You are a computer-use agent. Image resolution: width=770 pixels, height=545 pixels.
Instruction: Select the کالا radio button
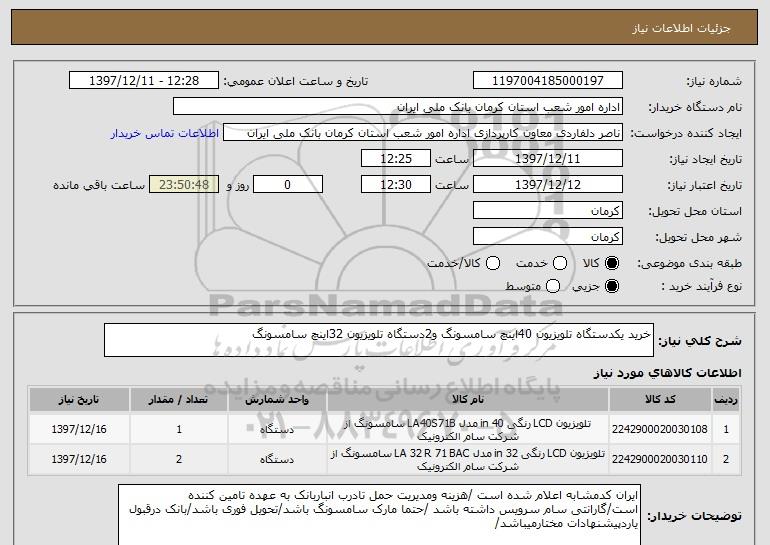click(612, 263)
